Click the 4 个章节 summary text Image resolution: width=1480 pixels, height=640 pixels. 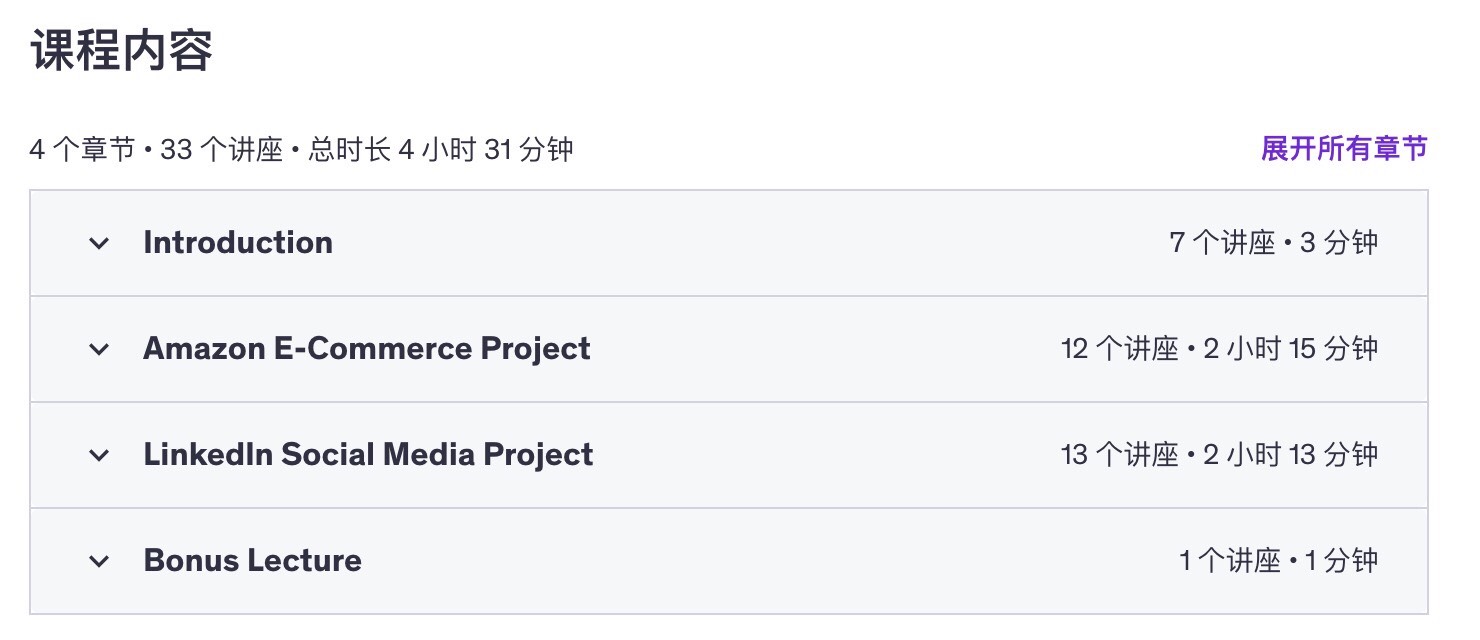point(82,151)
